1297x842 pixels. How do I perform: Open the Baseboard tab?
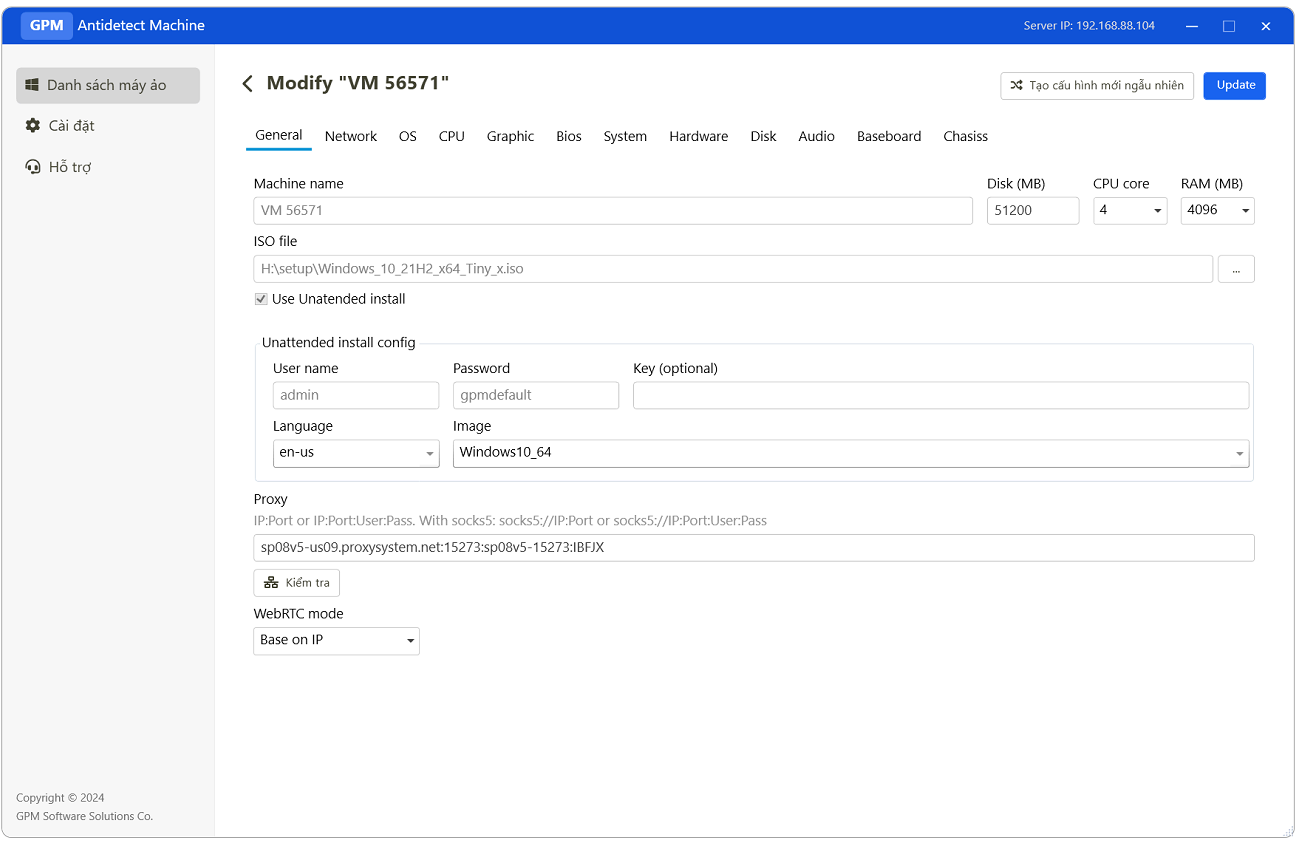coord(888,136)
